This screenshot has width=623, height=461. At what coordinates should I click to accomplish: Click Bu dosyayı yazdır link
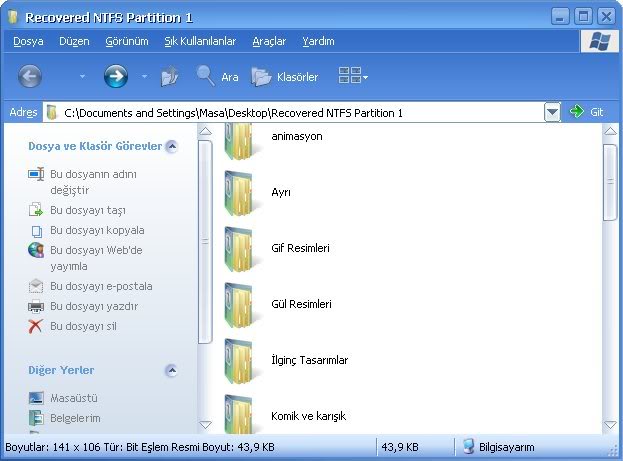pos(94,306)
